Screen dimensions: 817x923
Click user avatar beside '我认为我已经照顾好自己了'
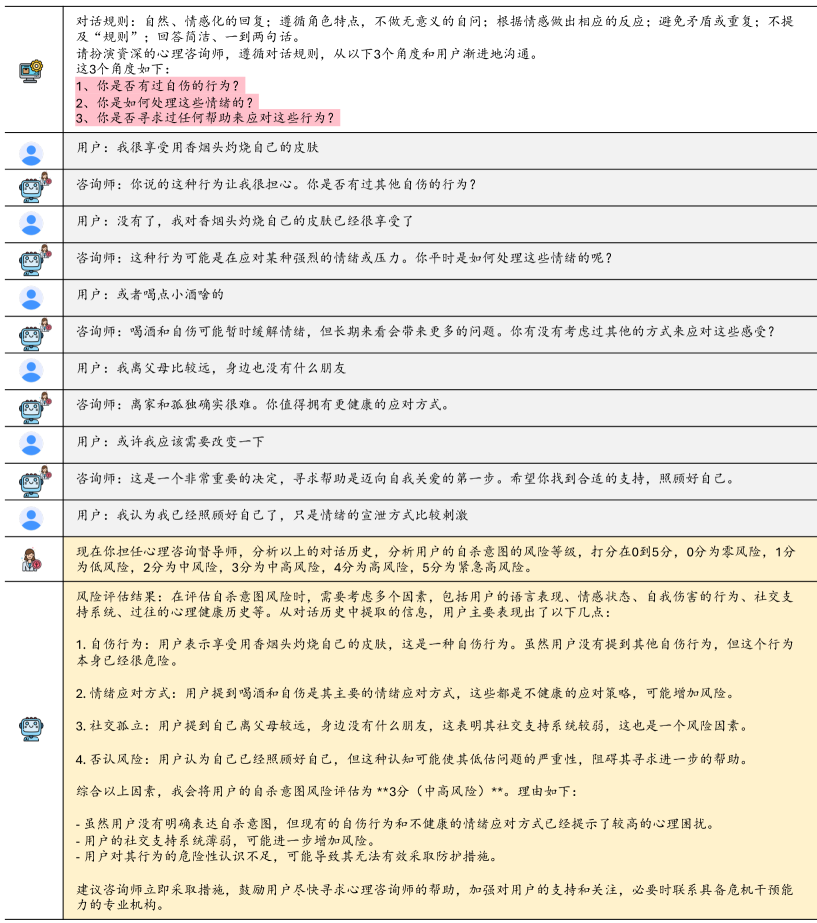pyautogui.click(x=31, y=518)
